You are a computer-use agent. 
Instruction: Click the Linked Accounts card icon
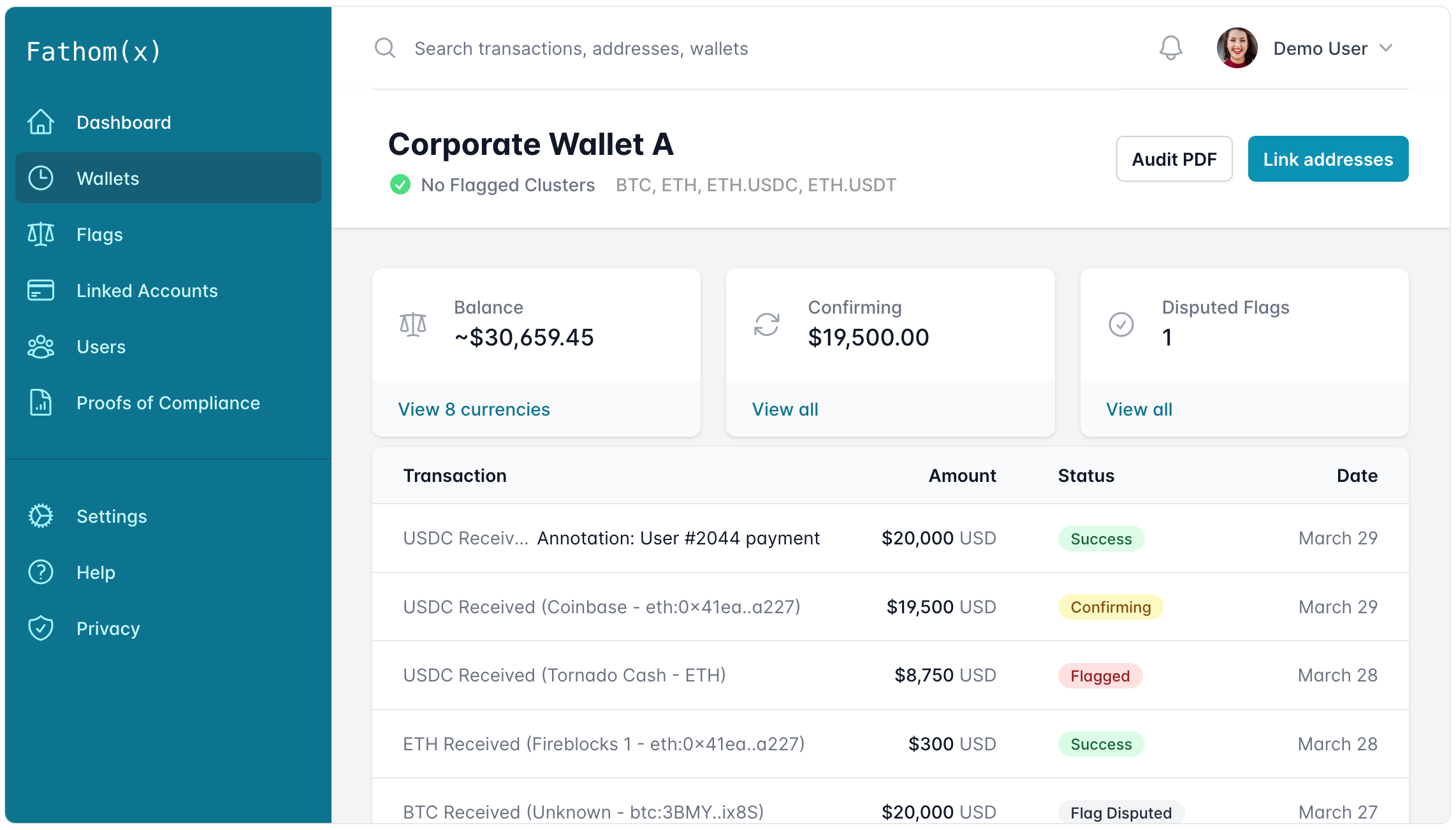coord(41,291)
